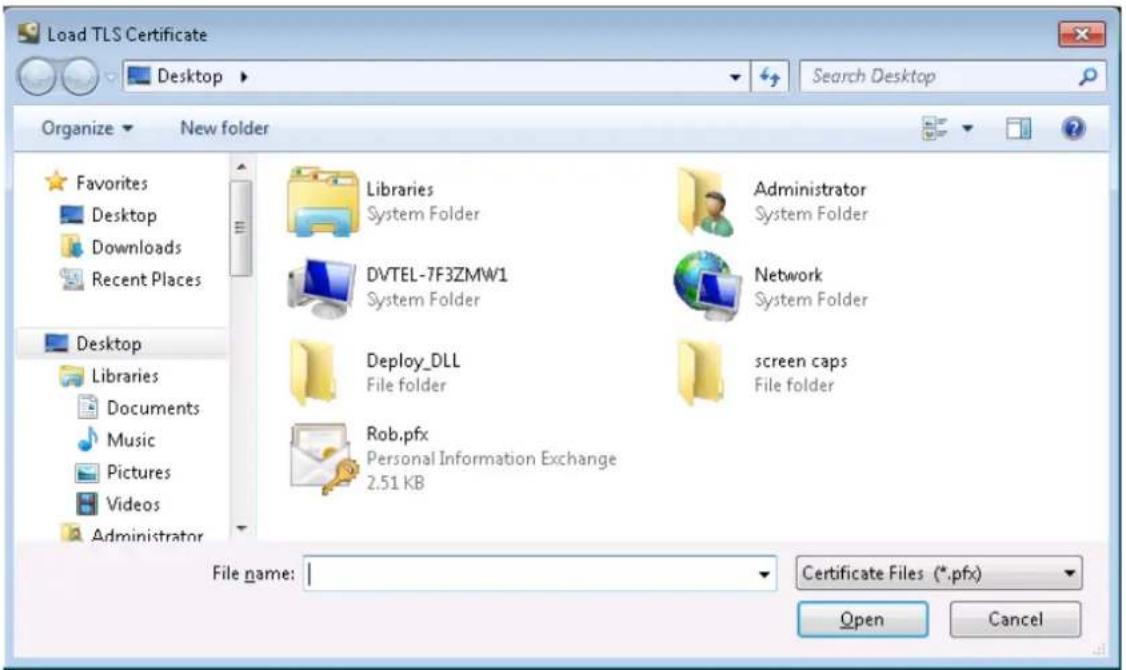Click the navigation pane scrollbar thumb
This screenshot has height=670, width=1126.
pyautogui.click(x=241, y=228)
